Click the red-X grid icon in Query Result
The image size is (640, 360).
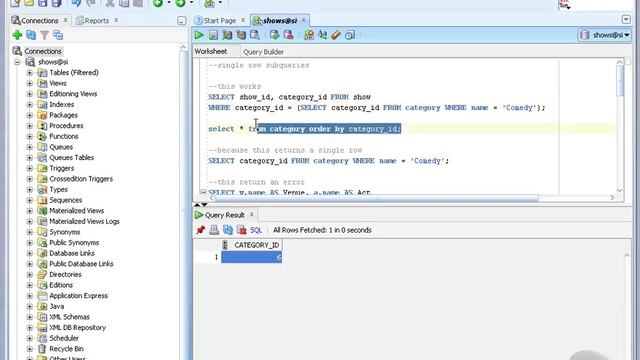[x=242, y=230]
